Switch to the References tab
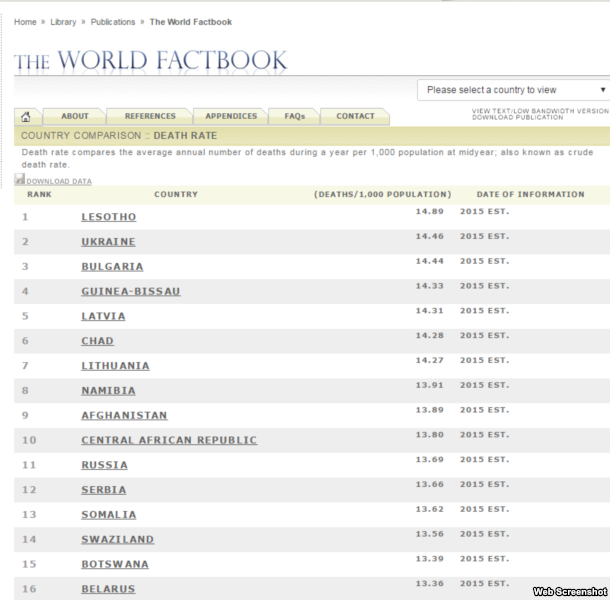Viewport: 610px width, 600px height. tap(150, 116)
